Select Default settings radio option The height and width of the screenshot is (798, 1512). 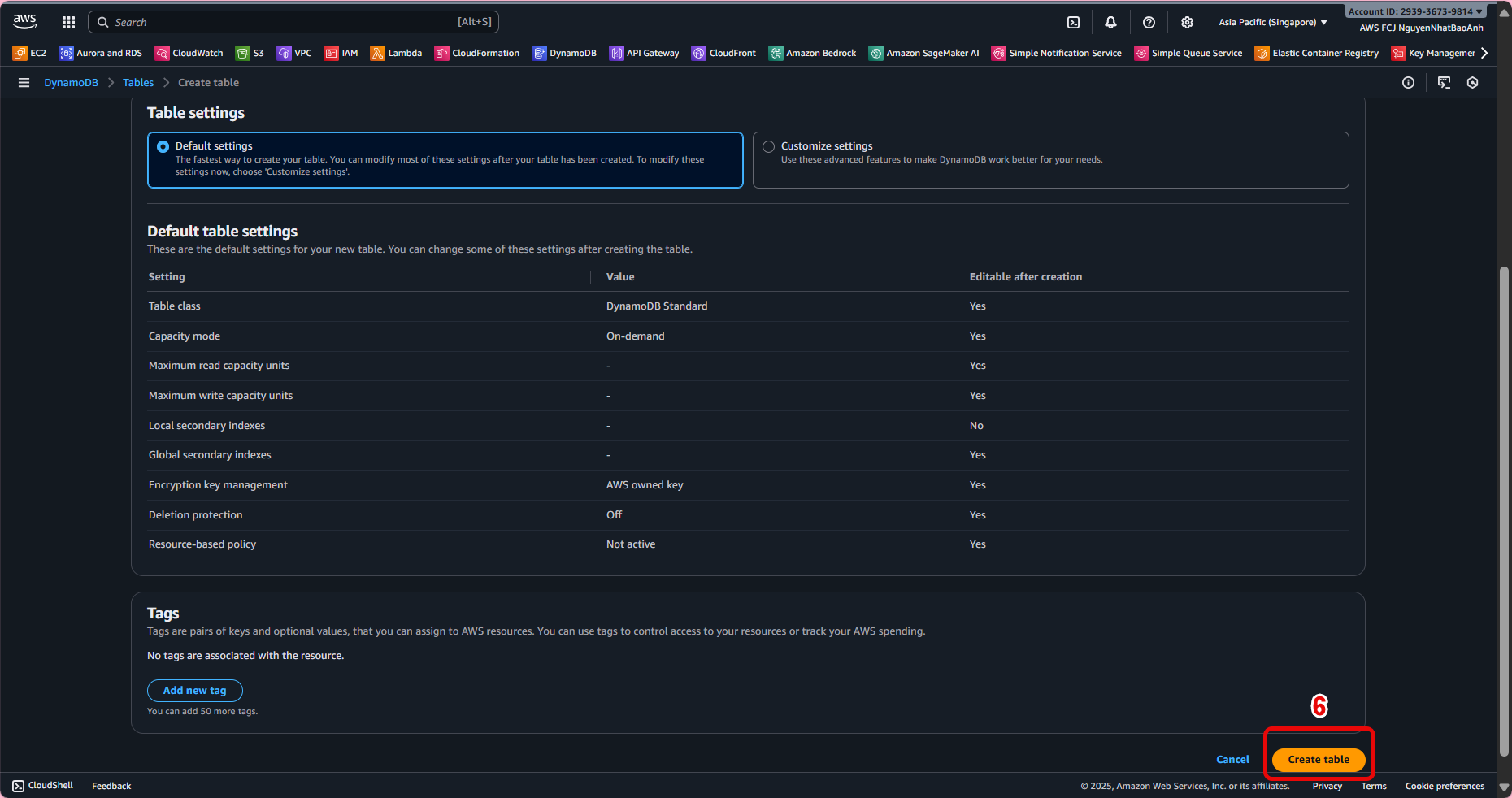pyautogui.click(x=163, y=146)
